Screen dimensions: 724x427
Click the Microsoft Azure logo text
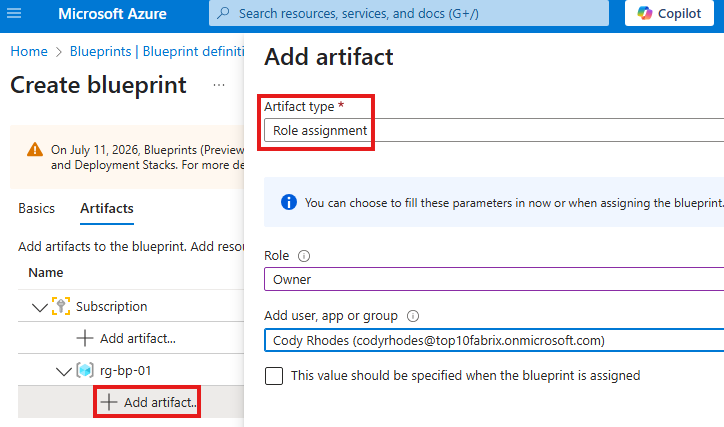click(112, 14)
